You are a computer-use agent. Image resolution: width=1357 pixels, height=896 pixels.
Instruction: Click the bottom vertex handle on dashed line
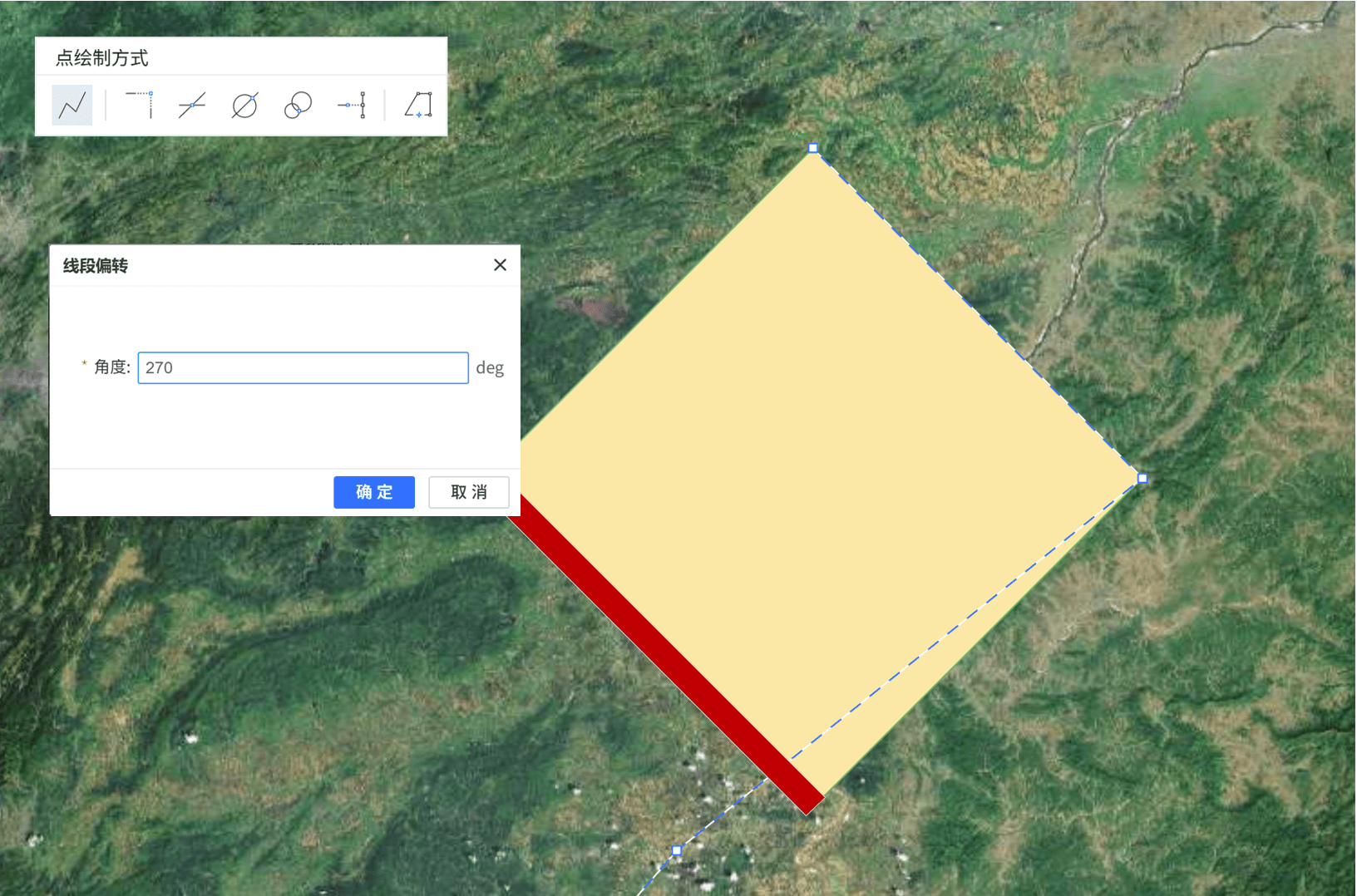pyautogui.click(x=677, y=850)
